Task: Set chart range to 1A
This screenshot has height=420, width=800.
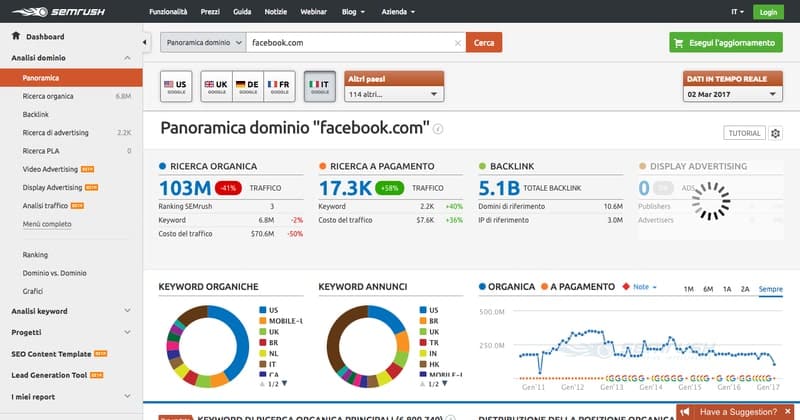Action: click(x=727, y=289)
